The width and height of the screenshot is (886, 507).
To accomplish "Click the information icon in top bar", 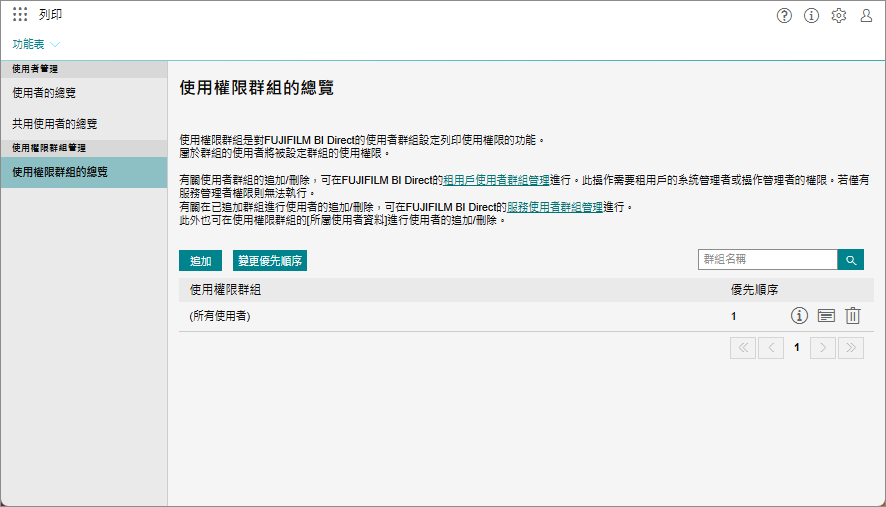I will click(812, 15).
